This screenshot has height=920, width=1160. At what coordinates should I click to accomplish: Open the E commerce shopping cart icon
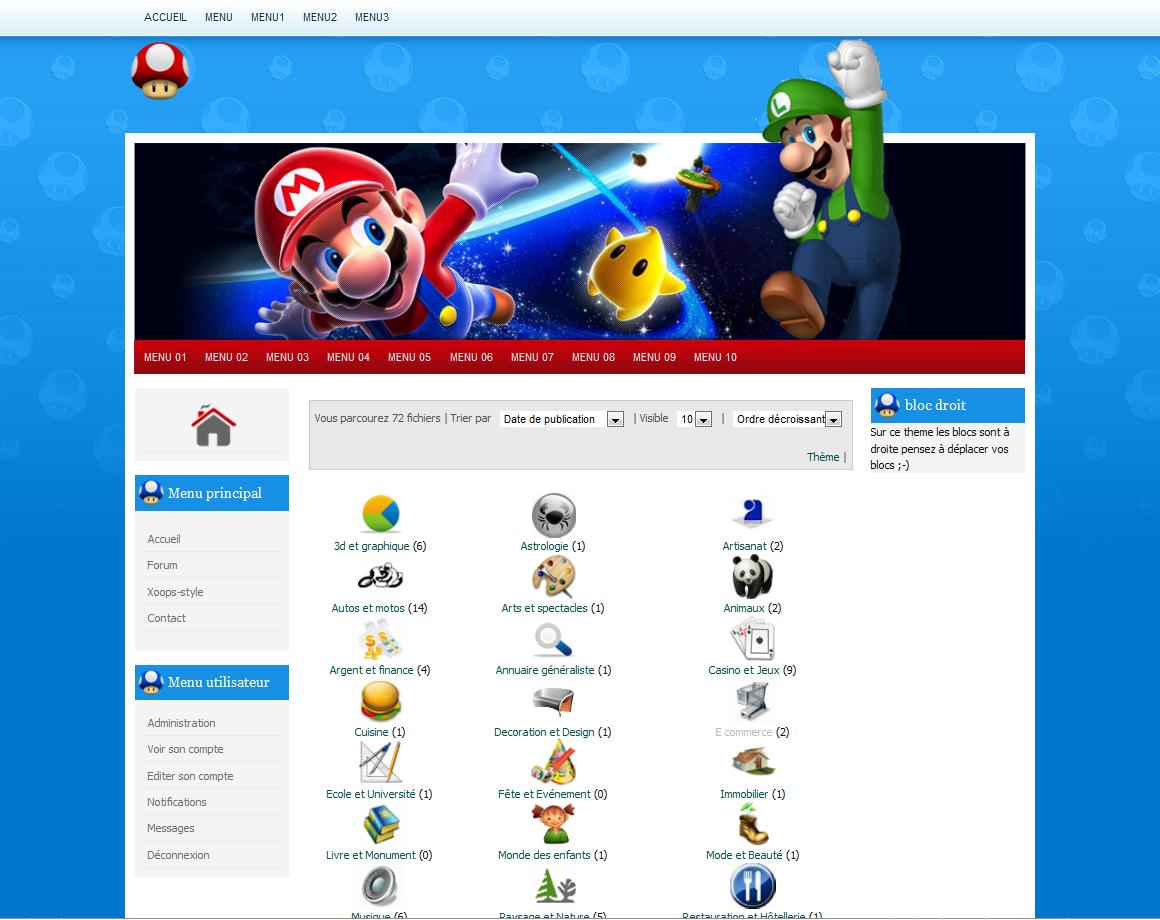click(752, 701)
